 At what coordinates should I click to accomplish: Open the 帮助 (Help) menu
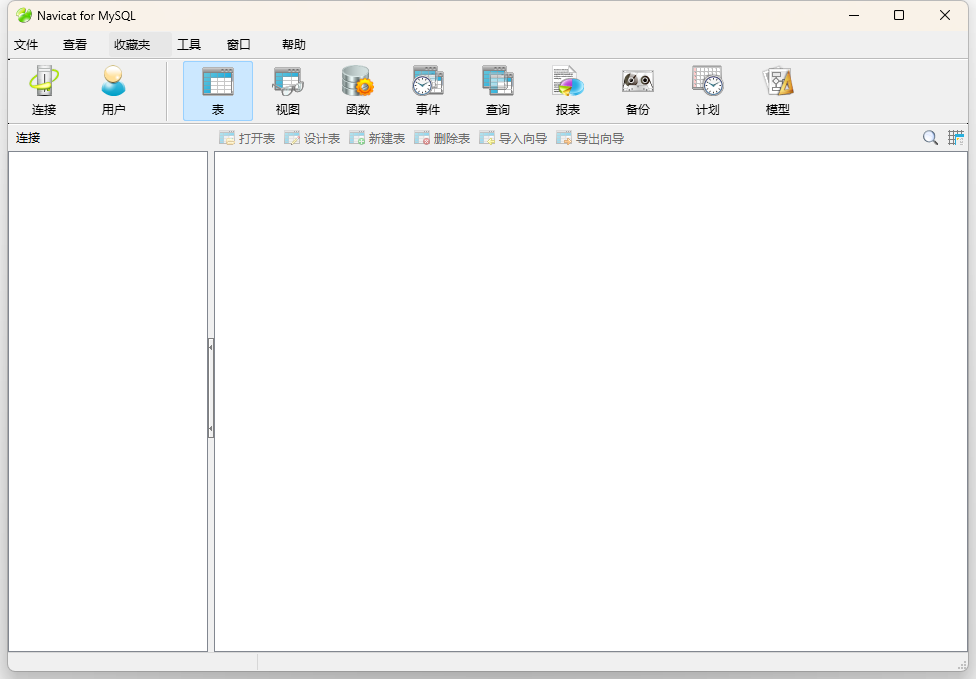point(293,45)
